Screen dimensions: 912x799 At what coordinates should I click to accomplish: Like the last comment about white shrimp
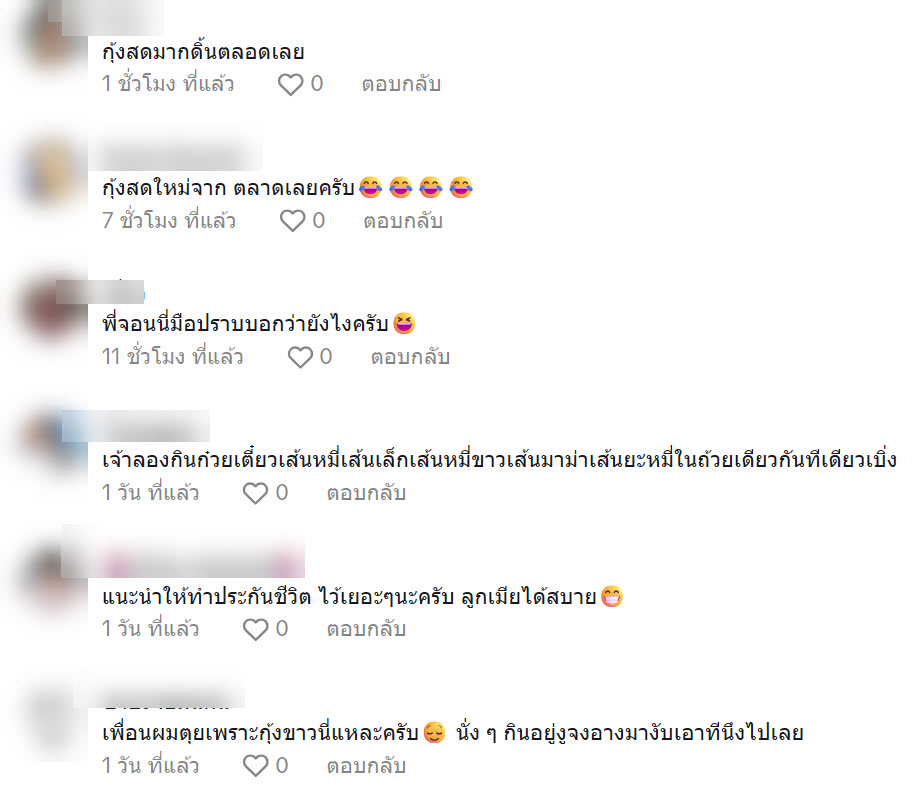point(255,766)
